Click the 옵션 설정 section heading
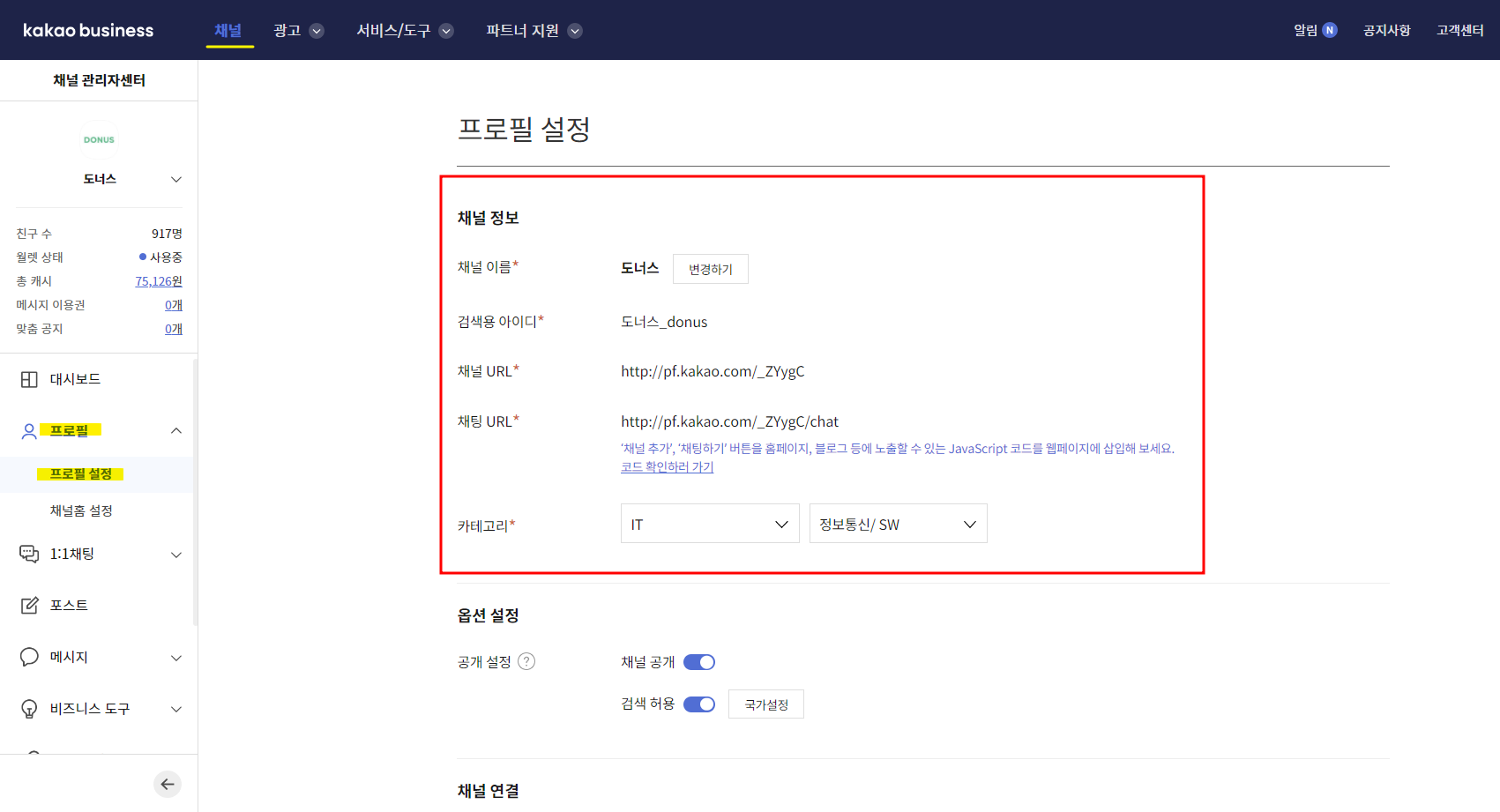This screenshot has height=812, width=1500. point(488,615)
